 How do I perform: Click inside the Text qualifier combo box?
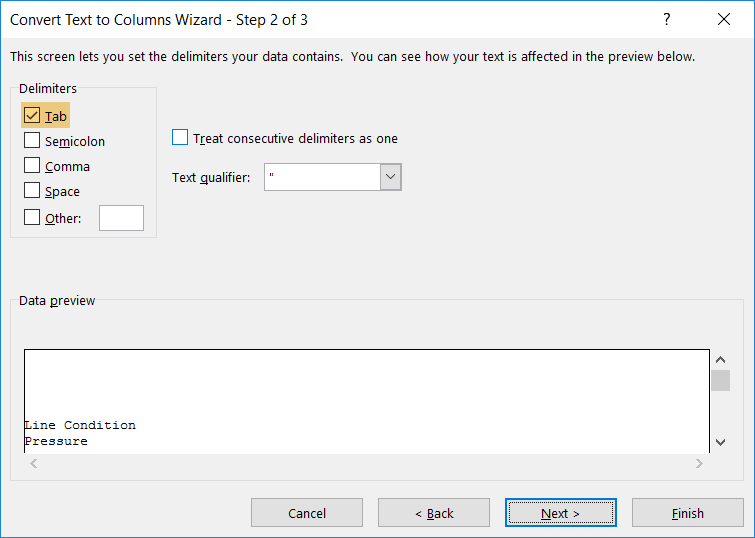pos(323,177)
